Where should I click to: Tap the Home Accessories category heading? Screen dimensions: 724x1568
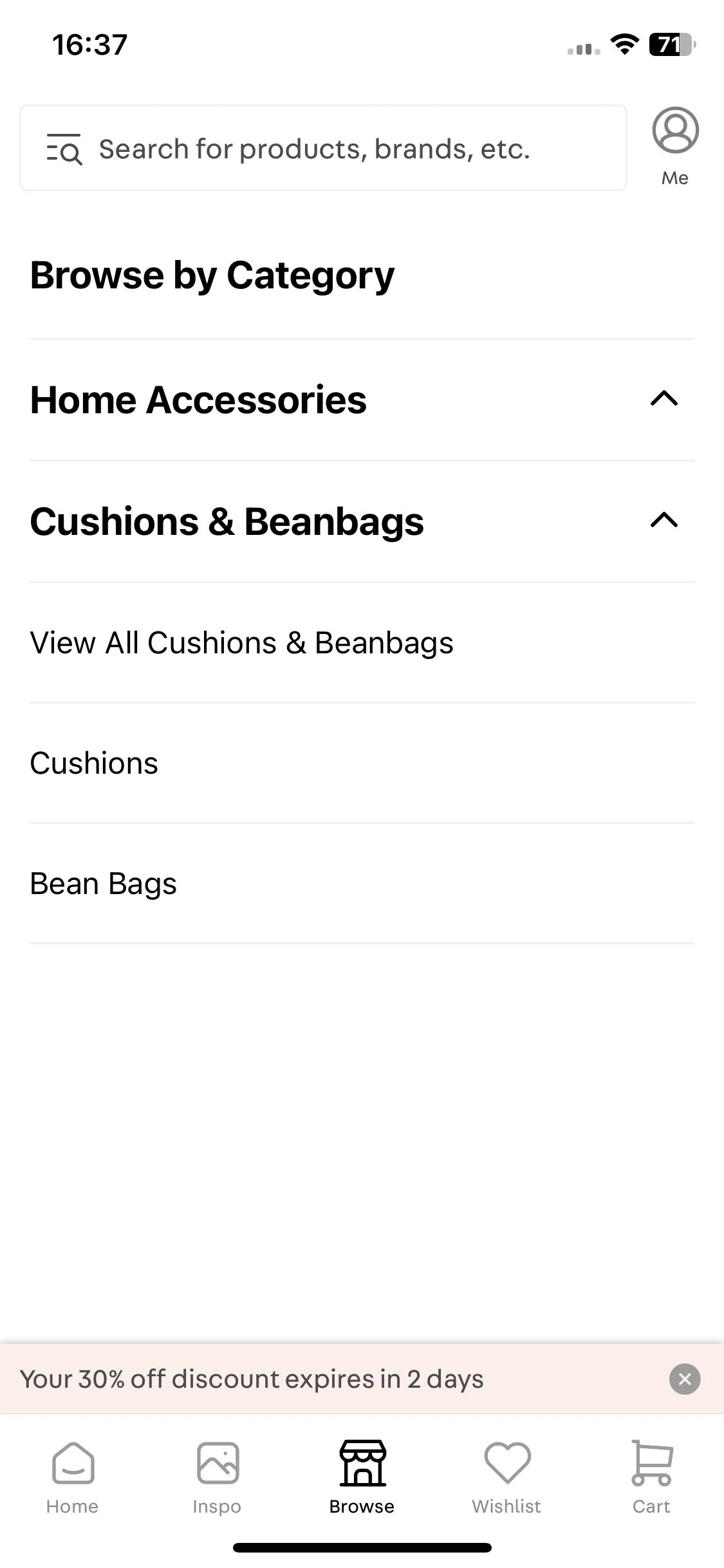(198, 400)
